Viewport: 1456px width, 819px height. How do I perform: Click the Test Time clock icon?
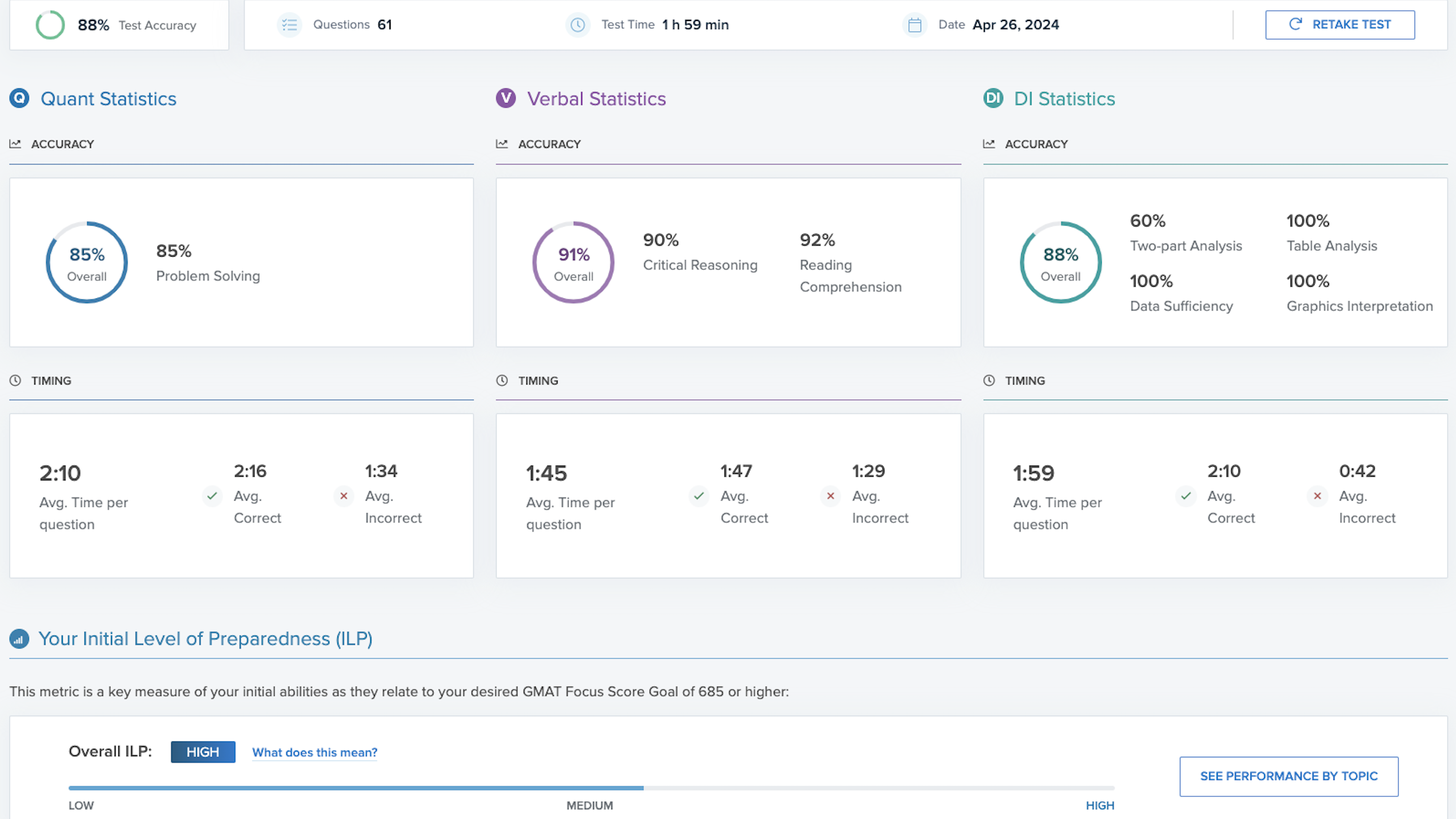click(x=577, y=25)
